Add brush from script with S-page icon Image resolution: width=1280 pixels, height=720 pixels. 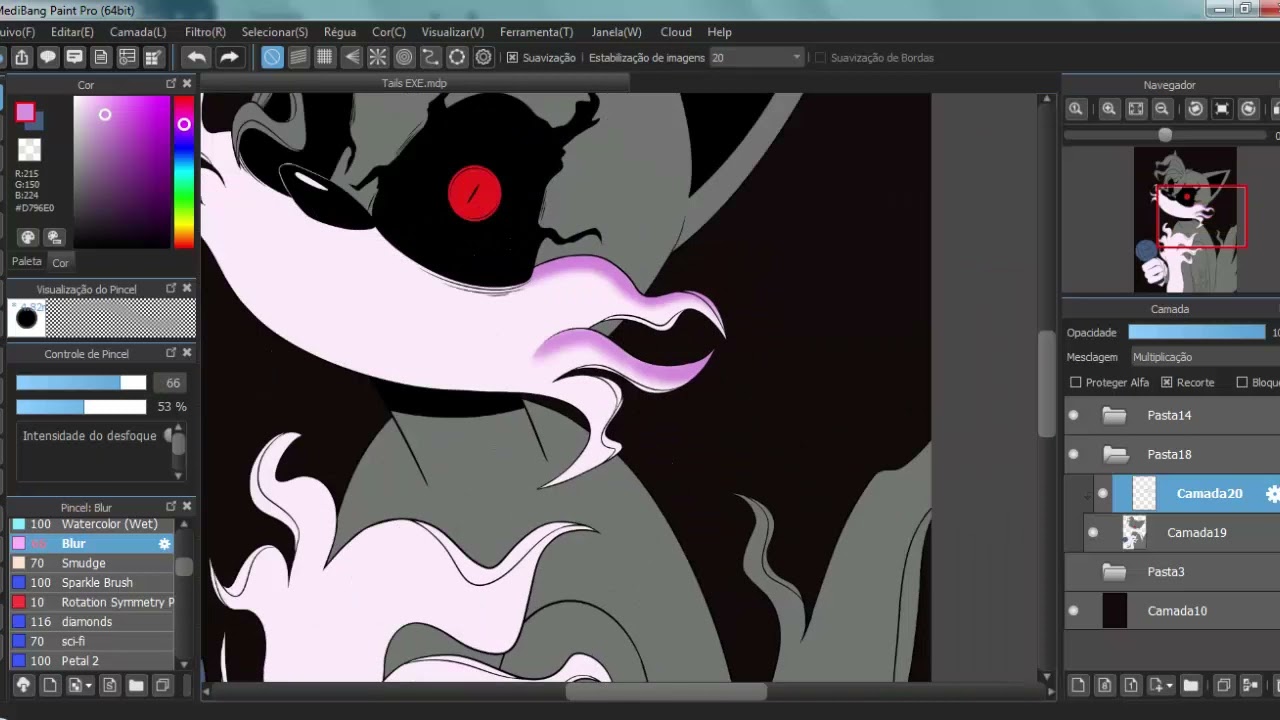pos(109,685)
